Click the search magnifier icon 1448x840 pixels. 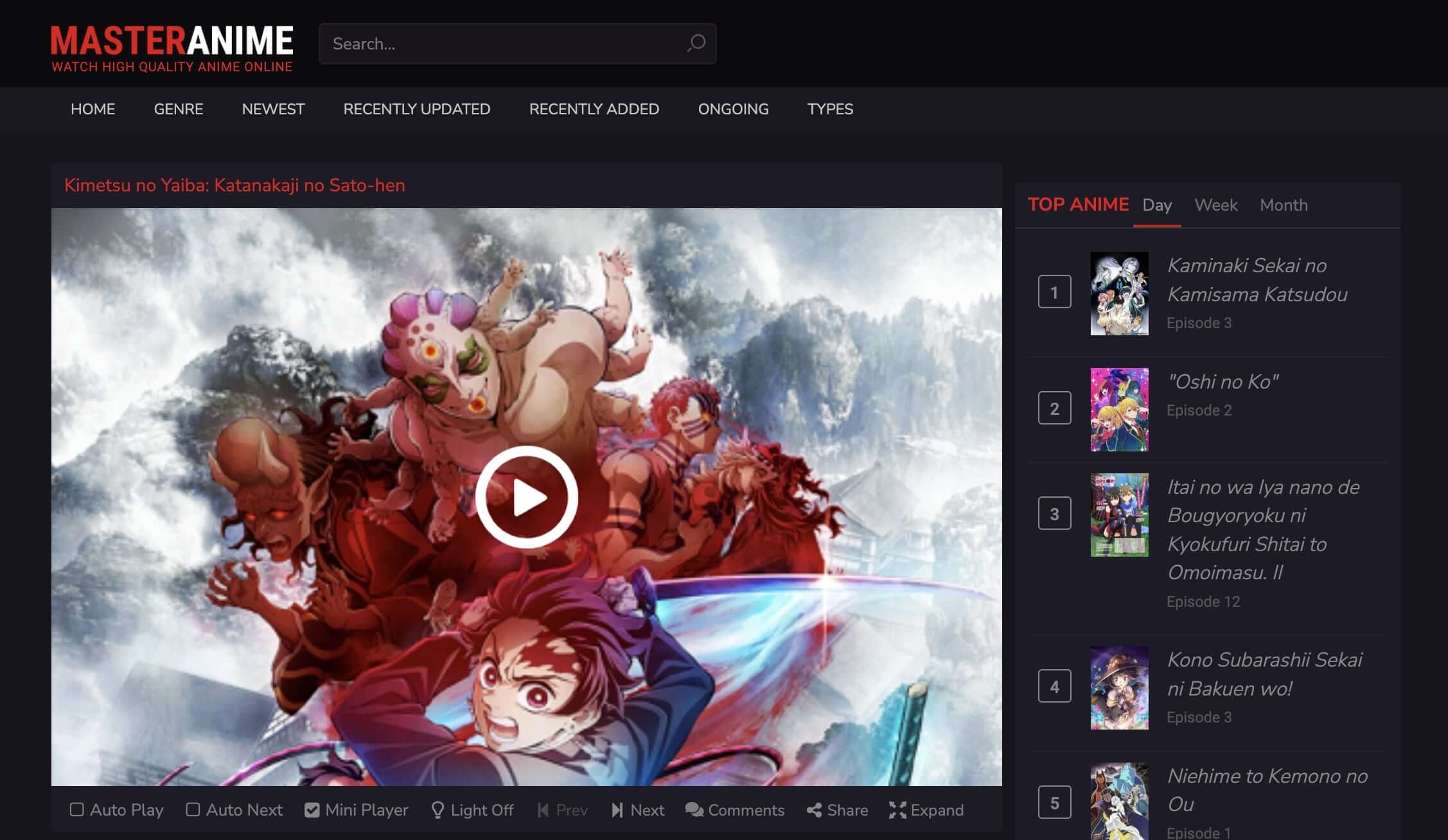click(696, 44)
